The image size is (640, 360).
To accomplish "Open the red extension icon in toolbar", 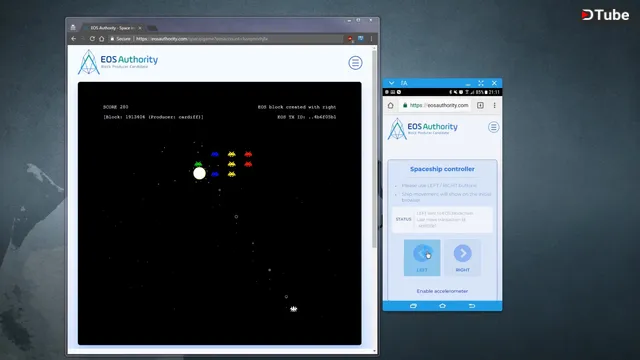I will point(350,39).
